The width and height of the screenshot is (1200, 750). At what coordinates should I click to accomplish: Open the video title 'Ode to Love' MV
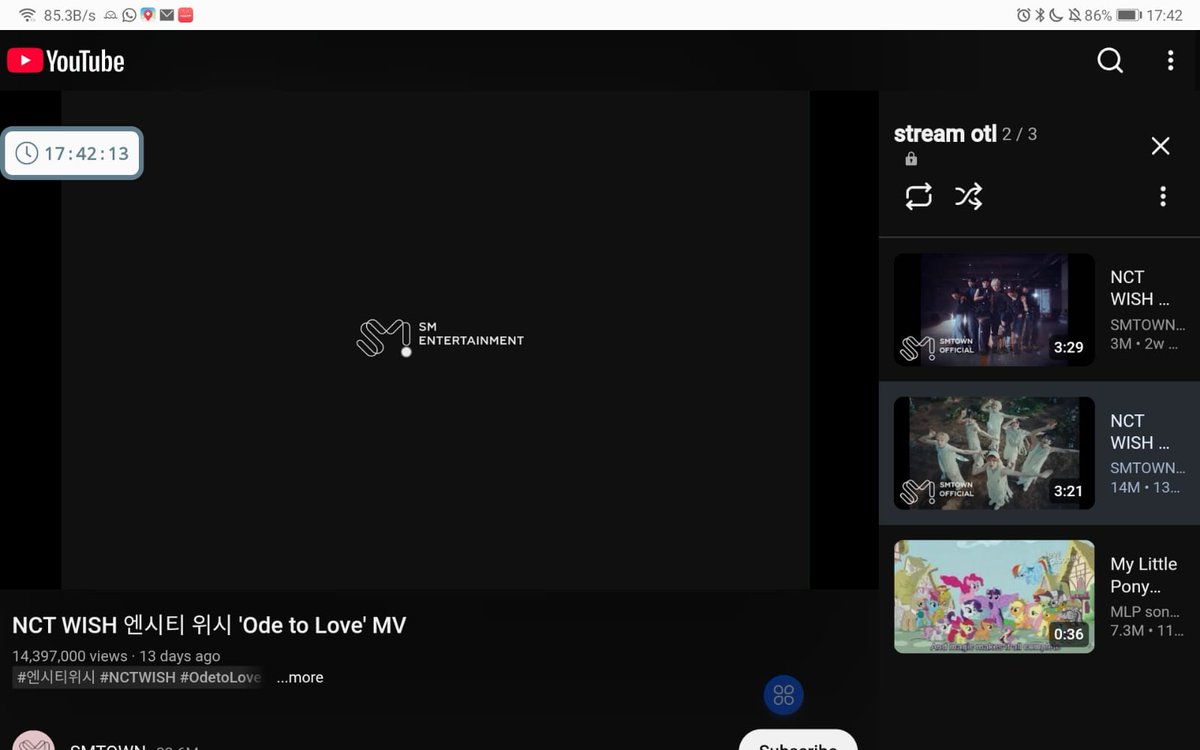[209, 625]
